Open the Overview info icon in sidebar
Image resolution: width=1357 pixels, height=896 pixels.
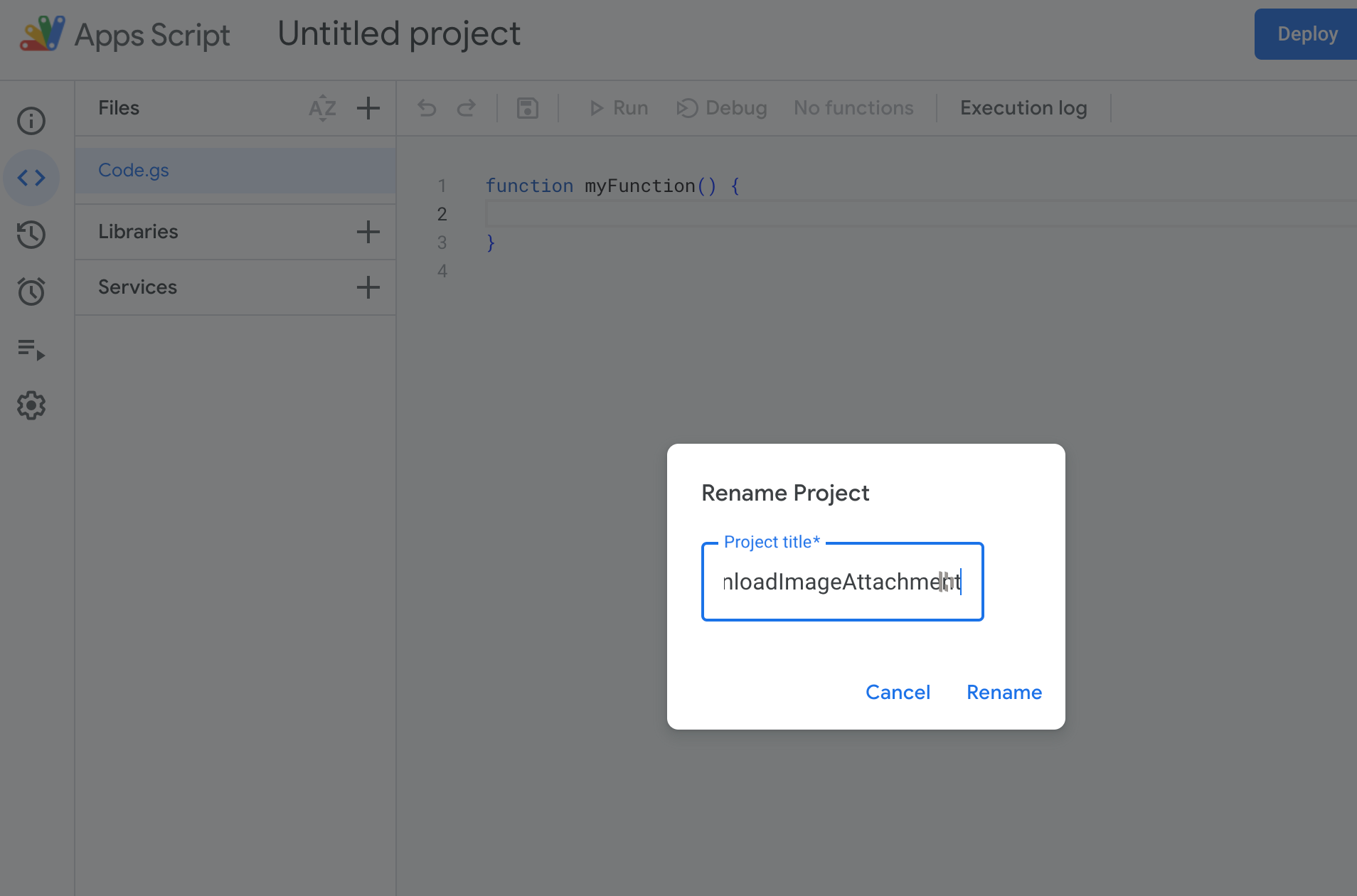(31, 121)
